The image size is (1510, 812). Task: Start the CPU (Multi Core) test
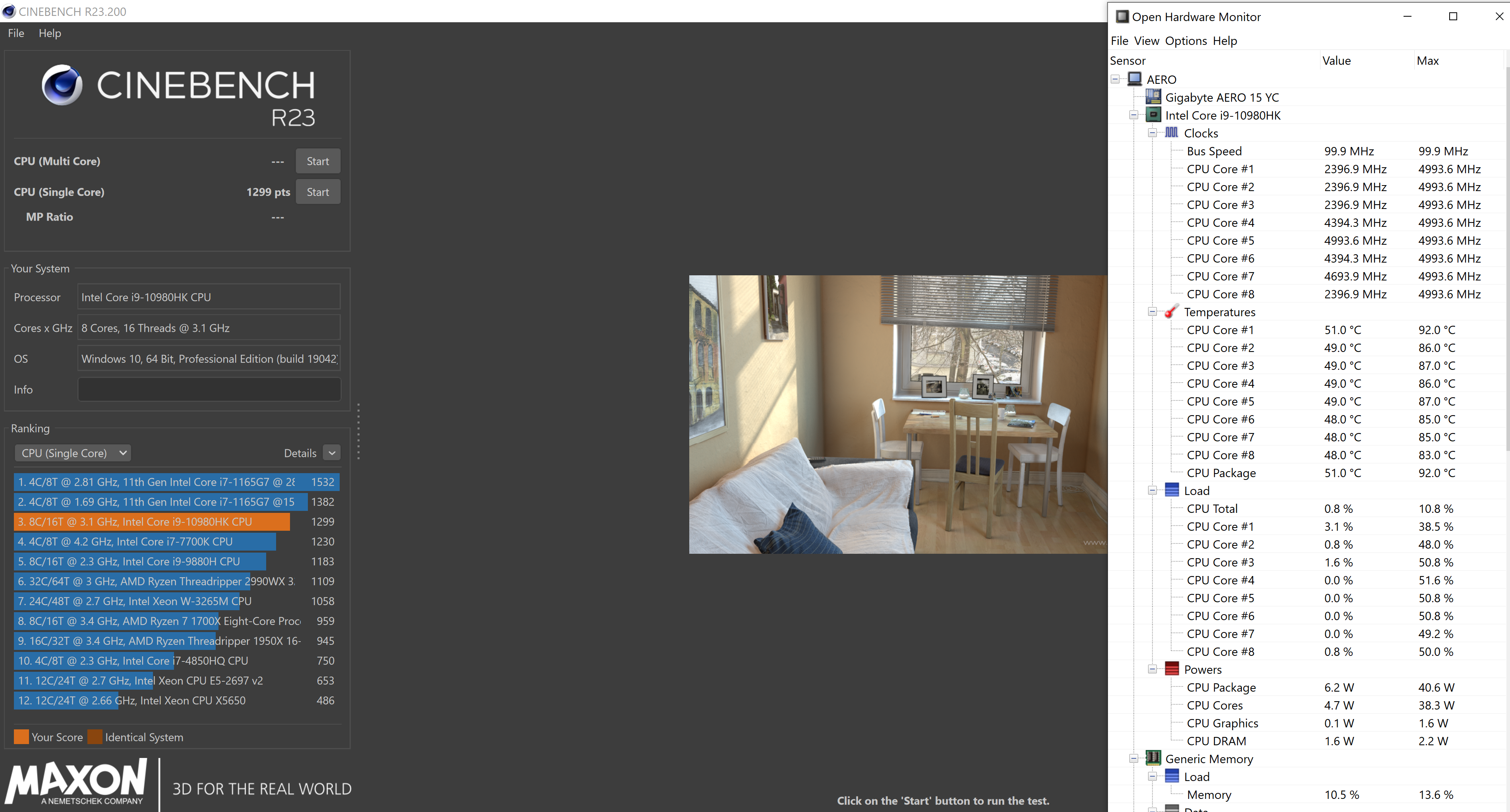pos(318,161)
